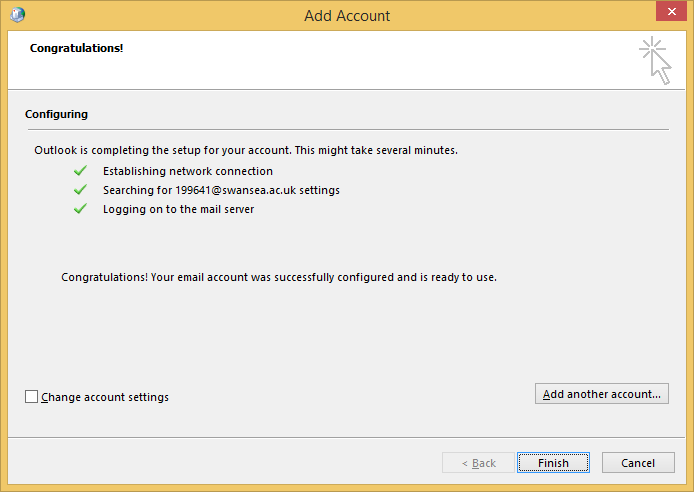Click the Logging on to the mail server text
Image resolution: width=694 pixels, height=492 pixels.
(178, 209)
